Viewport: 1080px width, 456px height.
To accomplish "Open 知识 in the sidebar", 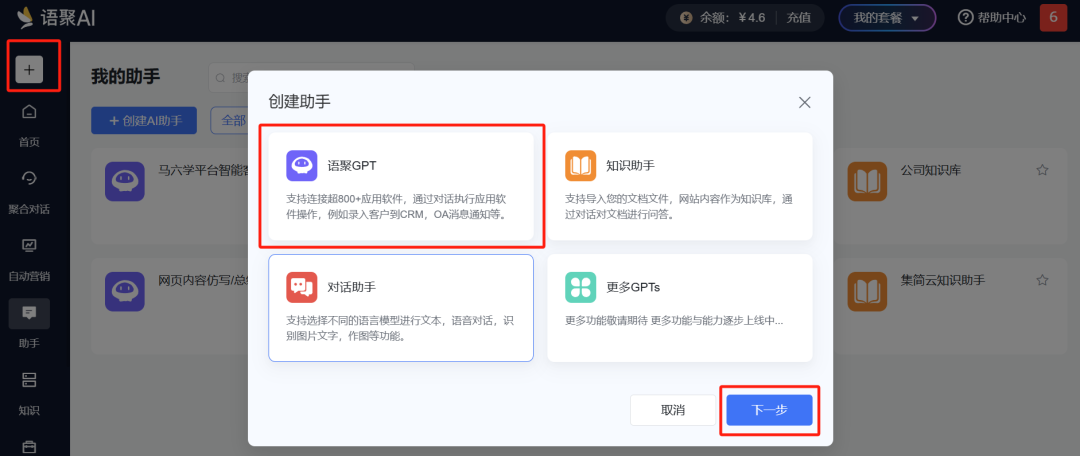I will point(29,394).
